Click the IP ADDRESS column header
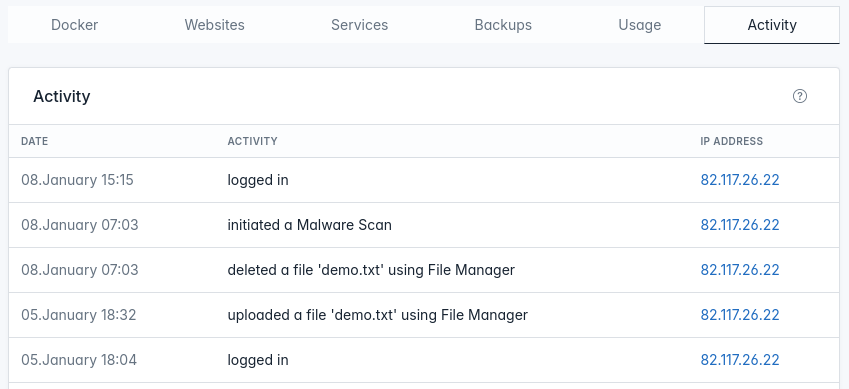849x389 pixels. click(x=732, y=141)
